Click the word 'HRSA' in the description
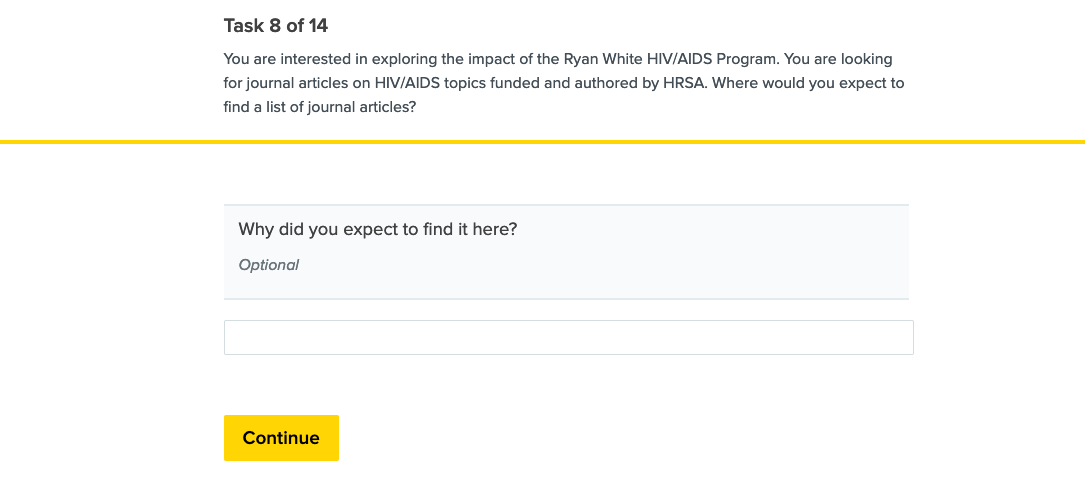Image resolution: width=1085 pixels, height=487 pixels. pyautogui.click(x=664, y=83)
